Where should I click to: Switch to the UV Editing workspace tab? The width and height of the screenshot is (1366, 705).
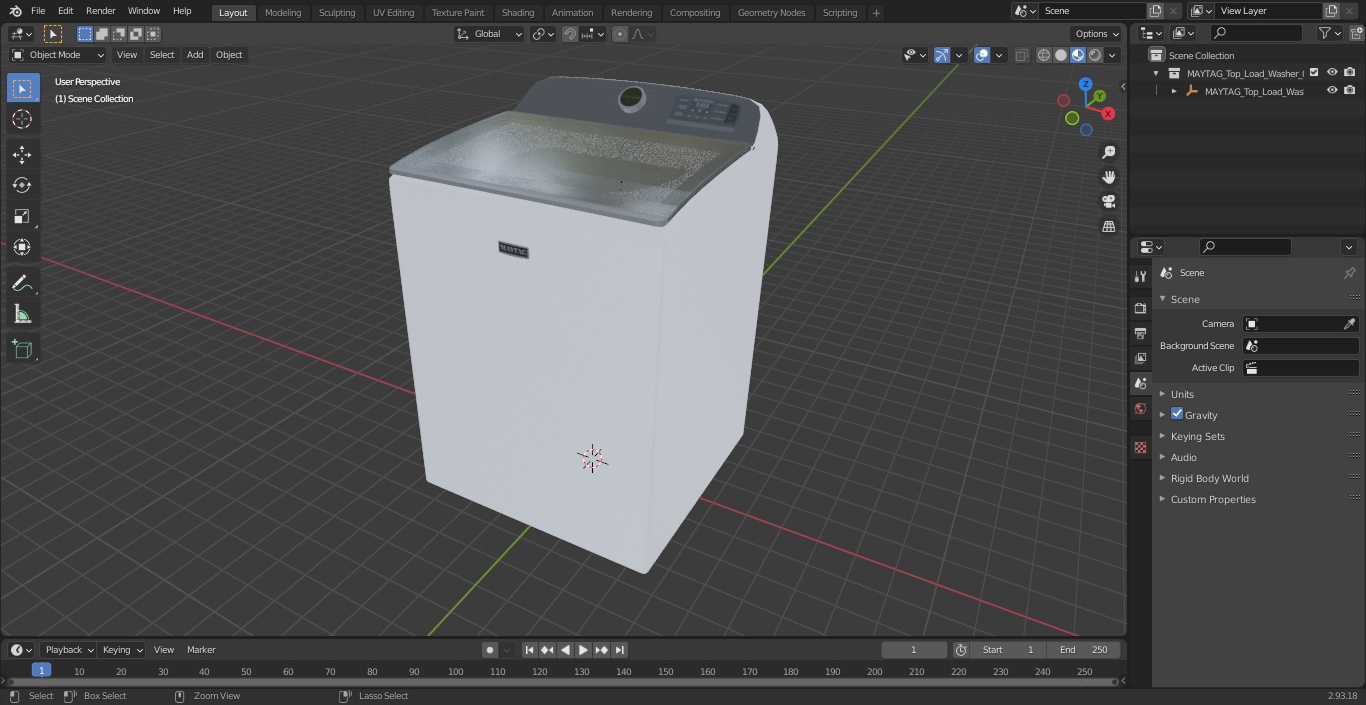click(x=393, y=13)
